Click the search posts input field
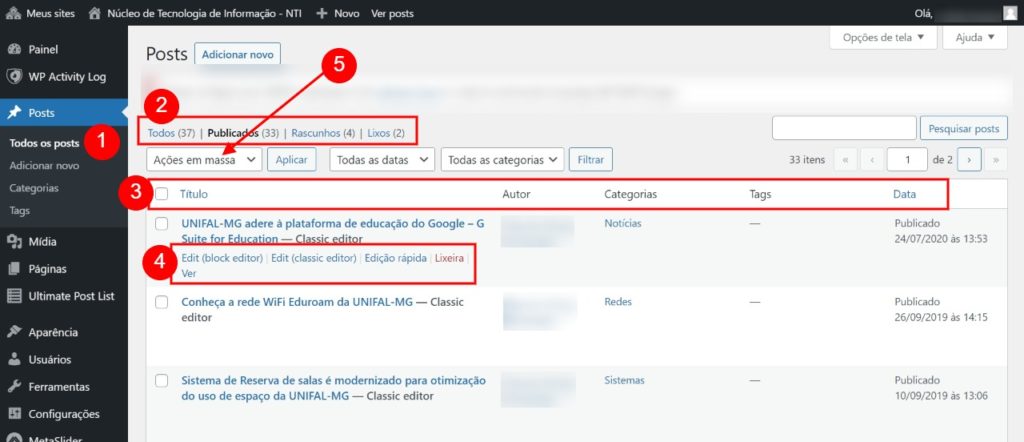This screenshot has height=442, width=1024. pos(844,129)
